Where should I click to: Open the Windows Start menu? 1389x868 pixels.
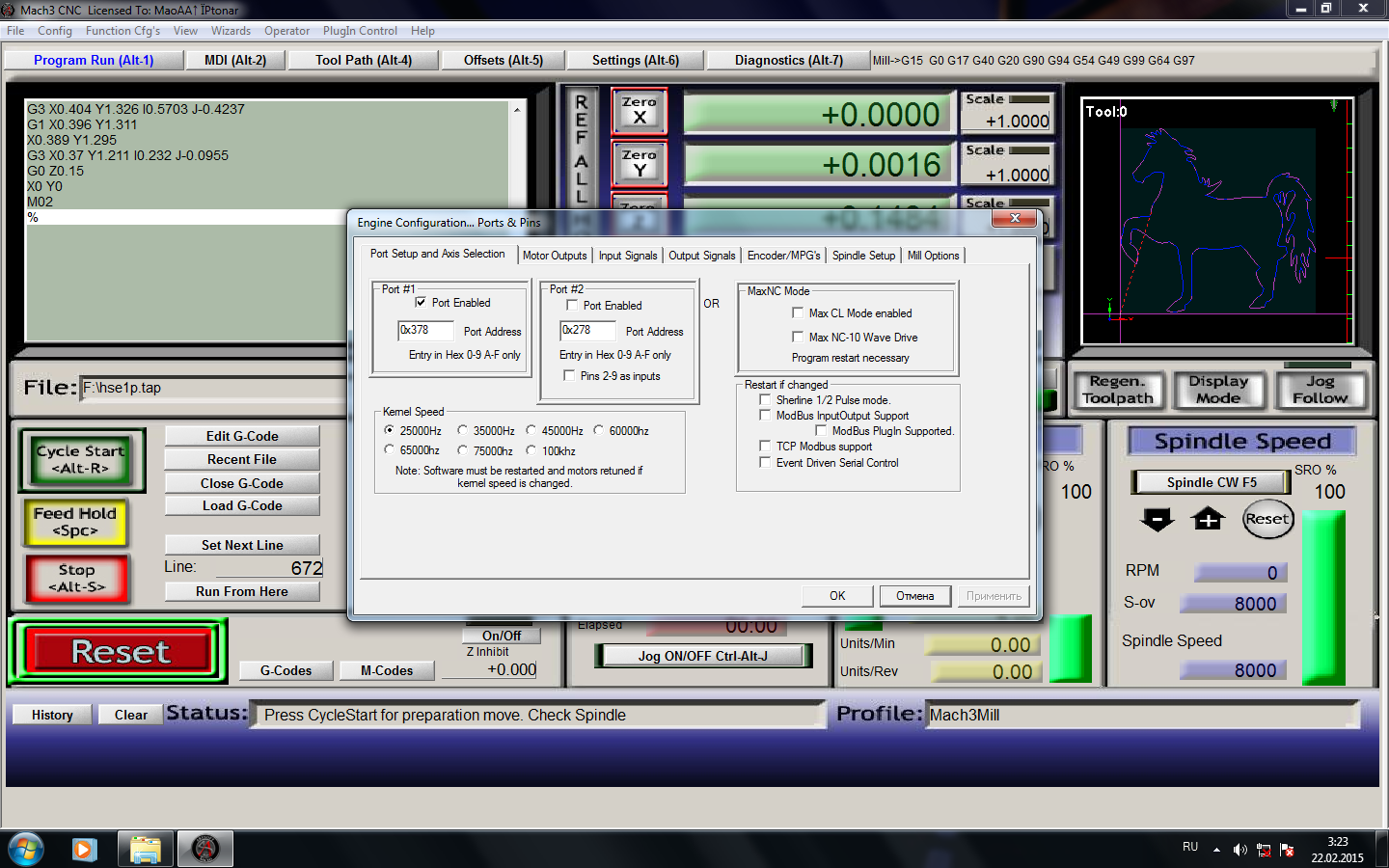click(x=26, y=849)
